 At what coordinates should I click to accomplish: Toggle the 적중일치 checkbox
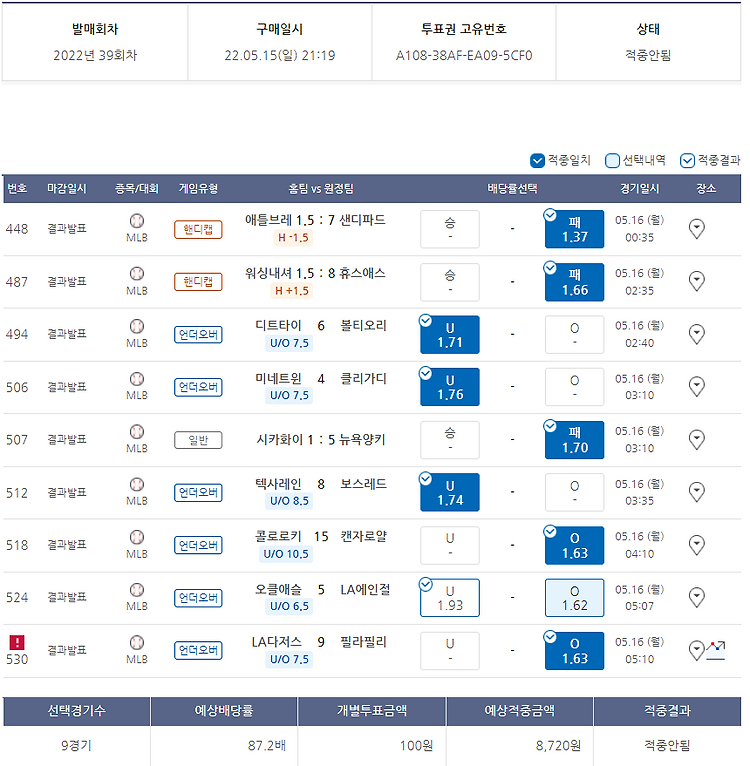click(537, 160)
